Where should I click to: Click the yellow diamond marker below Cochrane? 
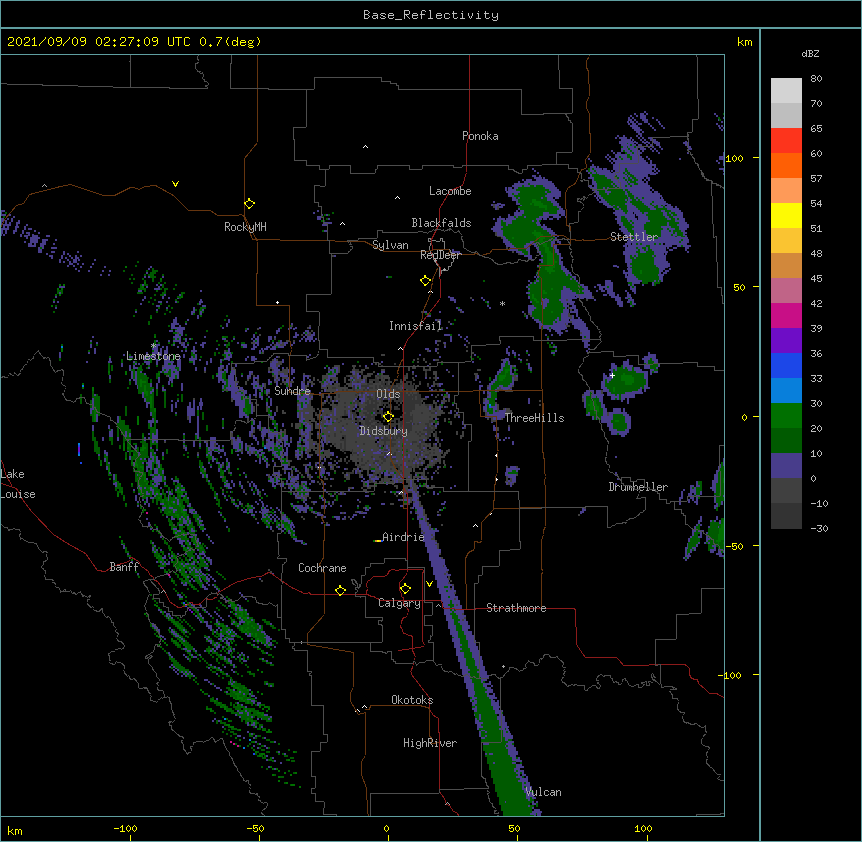click(340, 590)
